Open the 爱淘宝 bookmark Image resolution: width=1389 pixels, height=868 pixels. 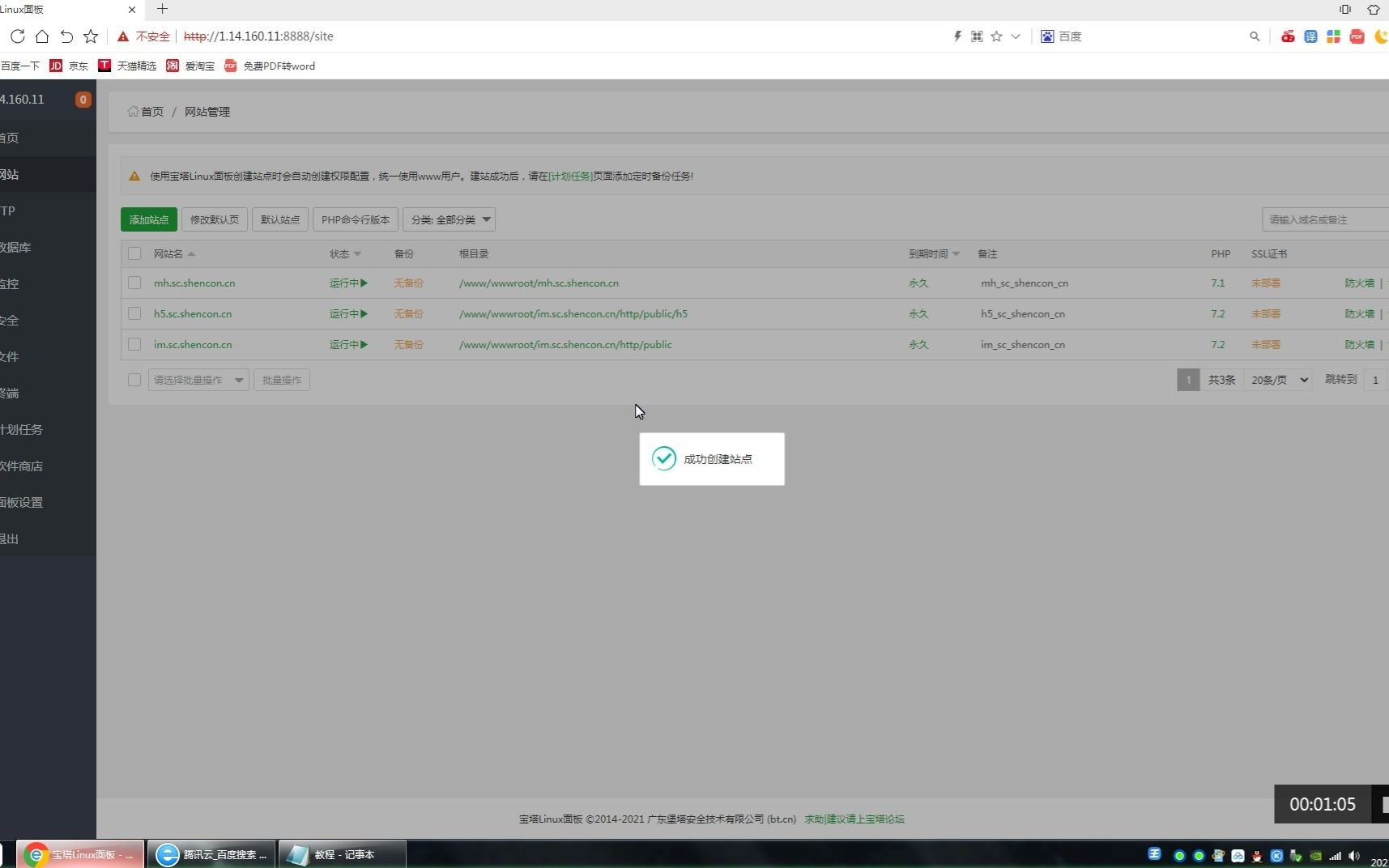point(190,66)
